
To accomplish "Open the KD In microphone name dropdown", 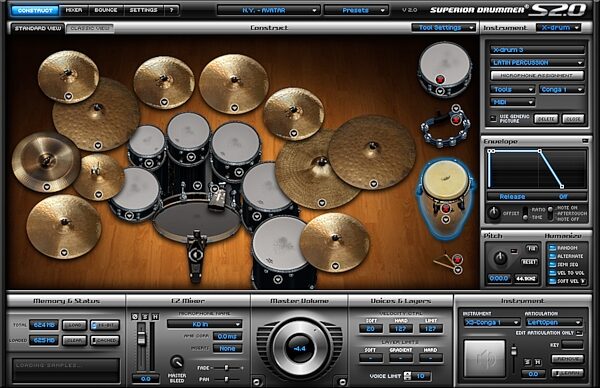I will coord(204,324).
